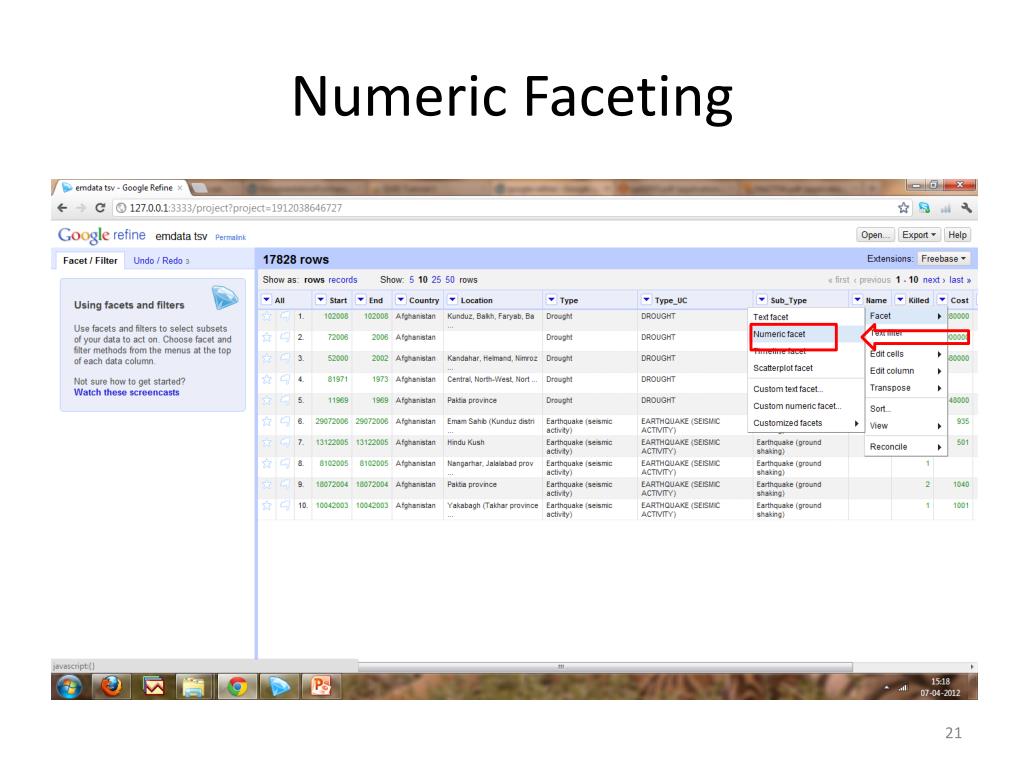This screenshot has width=1024, height=768.
Task: Go back using the browser back arrow
Action: pyautogui.click(x=62, y=208)
